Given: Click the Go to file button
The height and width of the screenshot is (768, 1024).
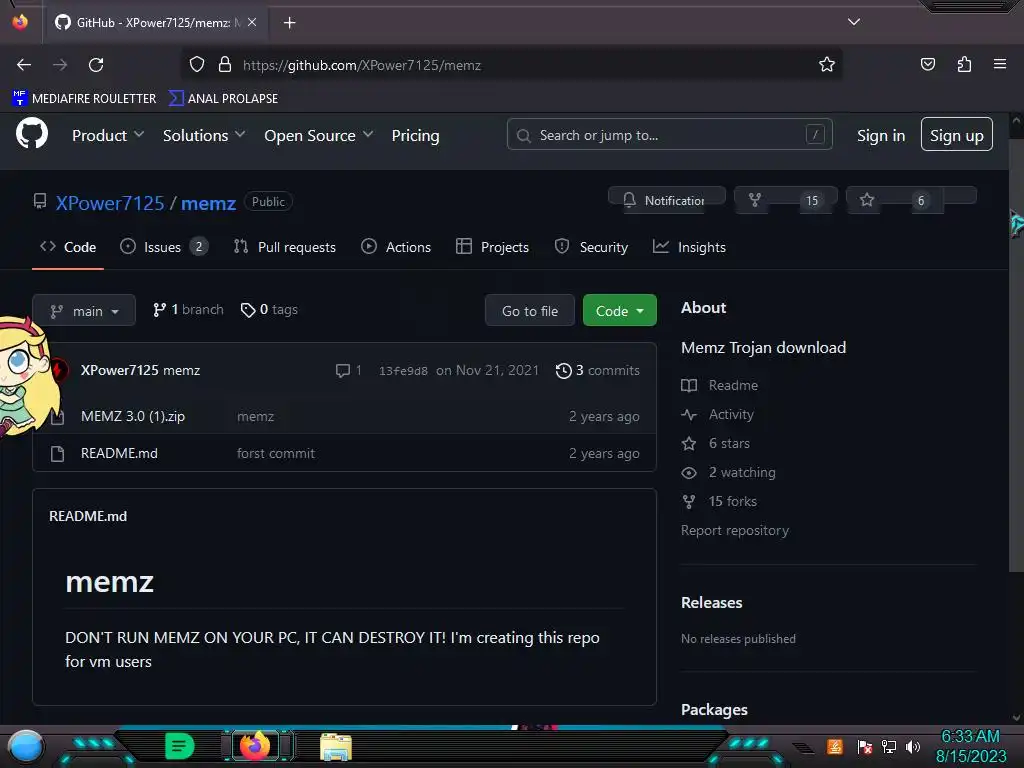Looking at the screenshot, I should tap(530, 311).
